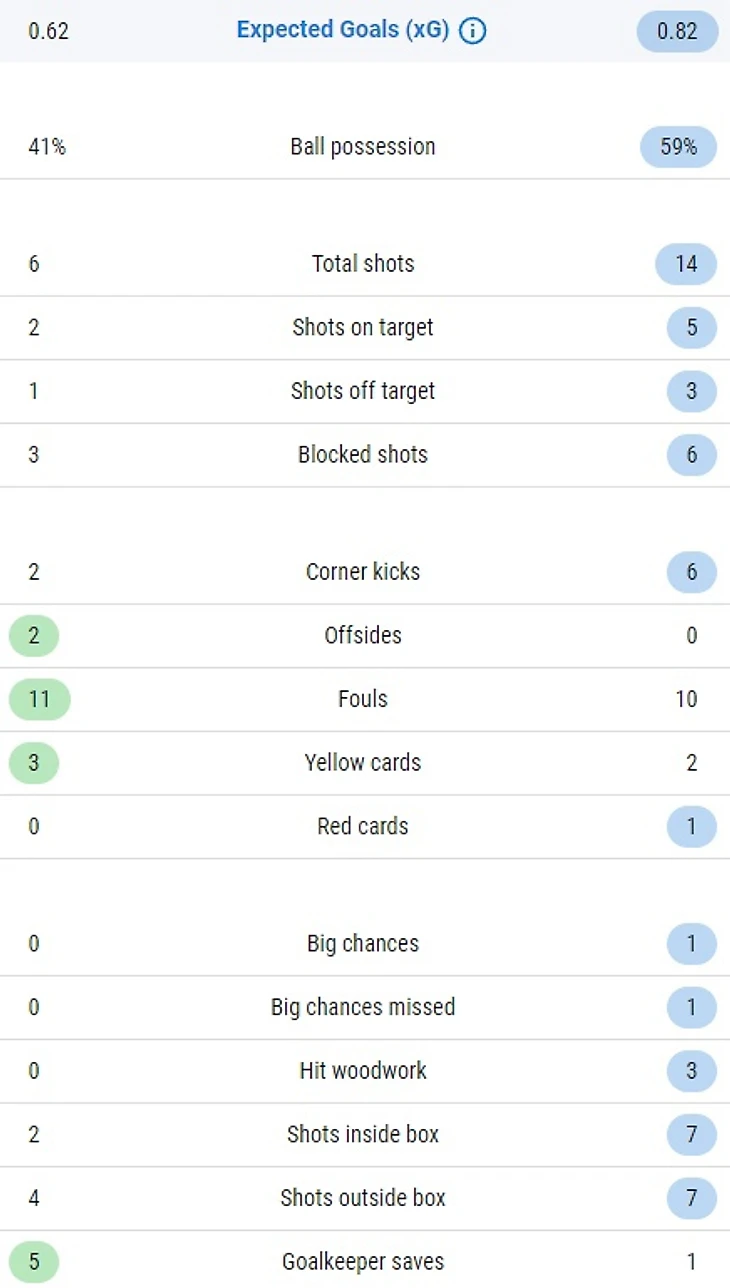Select the green Offsides badge showing 2
The height and width of the screenshot is (1288, 730).
pos(34,636)
